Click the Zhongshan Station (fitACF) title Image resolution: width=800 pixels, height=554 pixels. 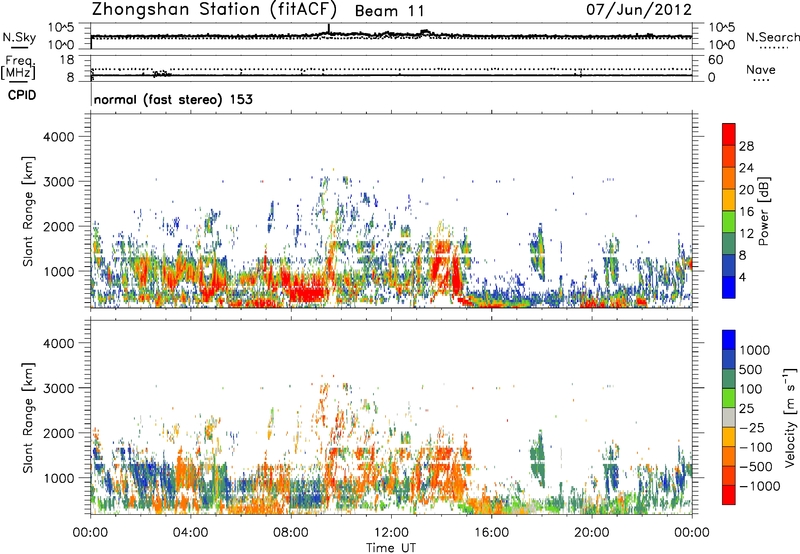pyautogui.click(x=214, y=9)
